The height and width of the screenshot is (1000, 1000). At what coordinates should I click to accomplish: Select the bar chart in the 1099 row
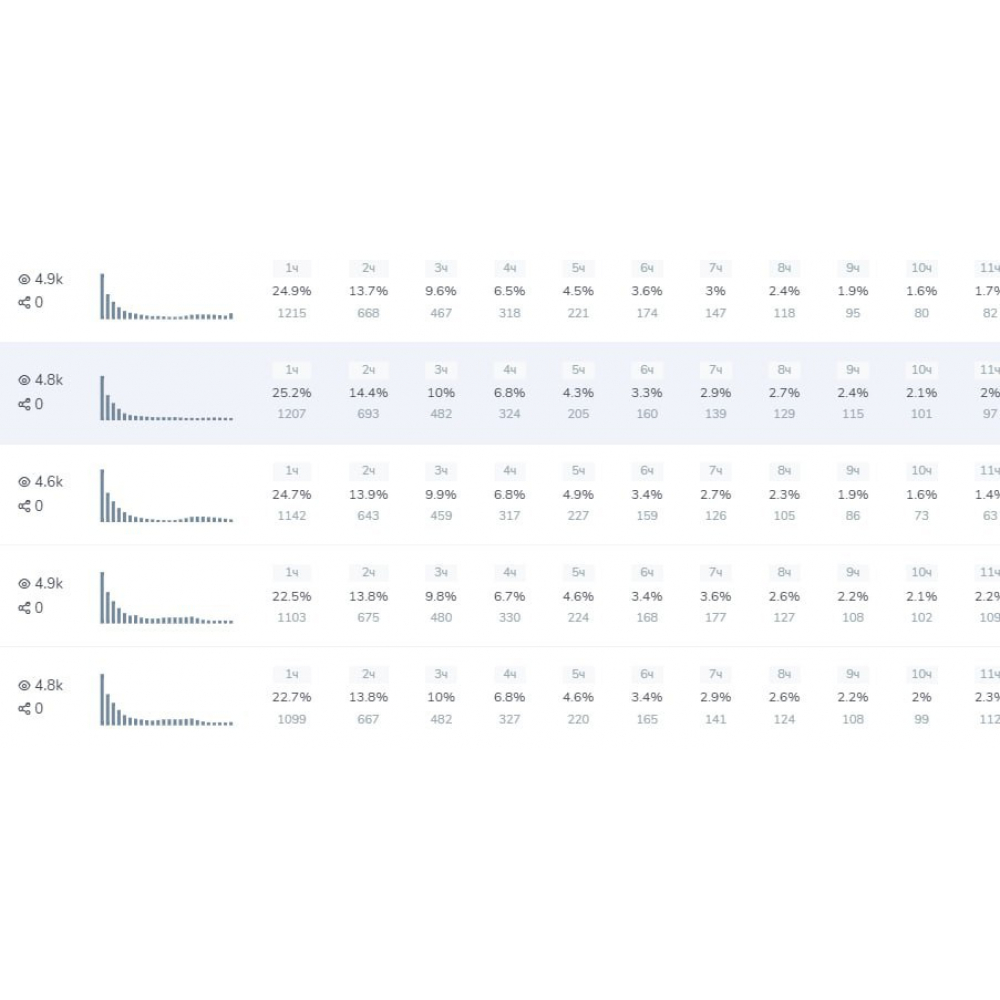point(166,700)
